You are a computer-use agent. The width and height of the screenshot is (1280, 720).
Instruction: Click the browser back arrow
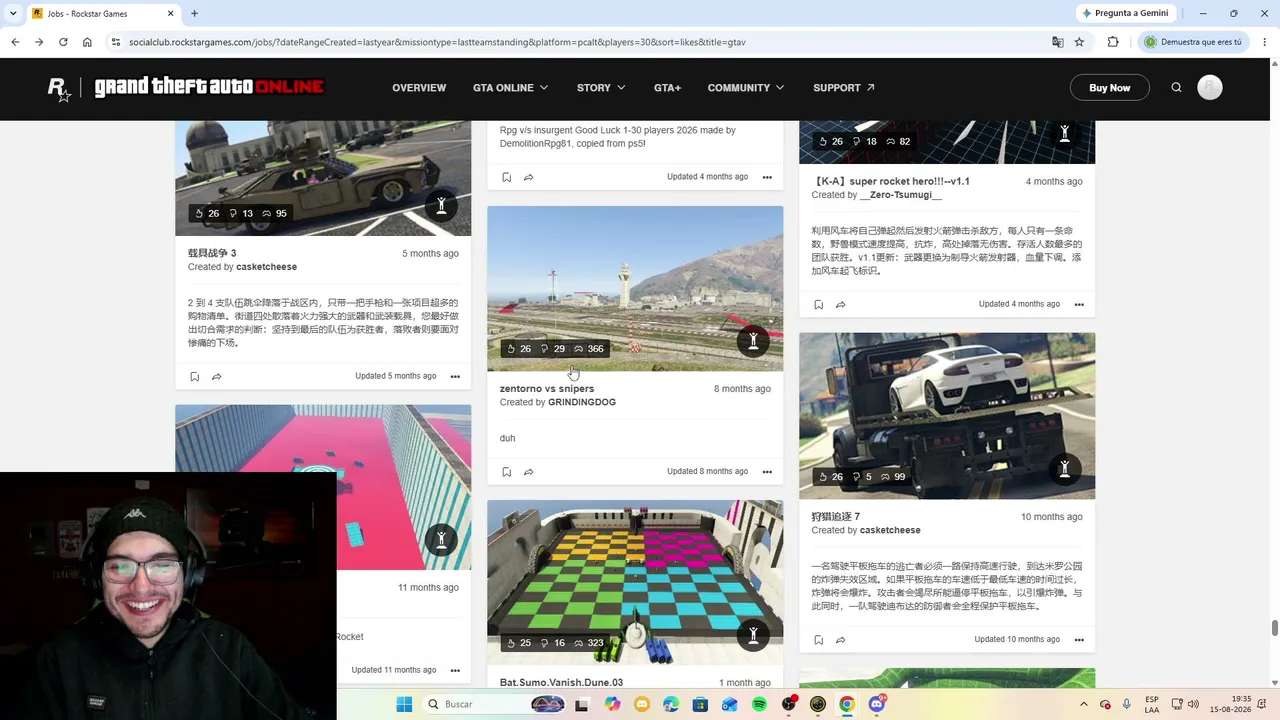[x=15, y=42]
